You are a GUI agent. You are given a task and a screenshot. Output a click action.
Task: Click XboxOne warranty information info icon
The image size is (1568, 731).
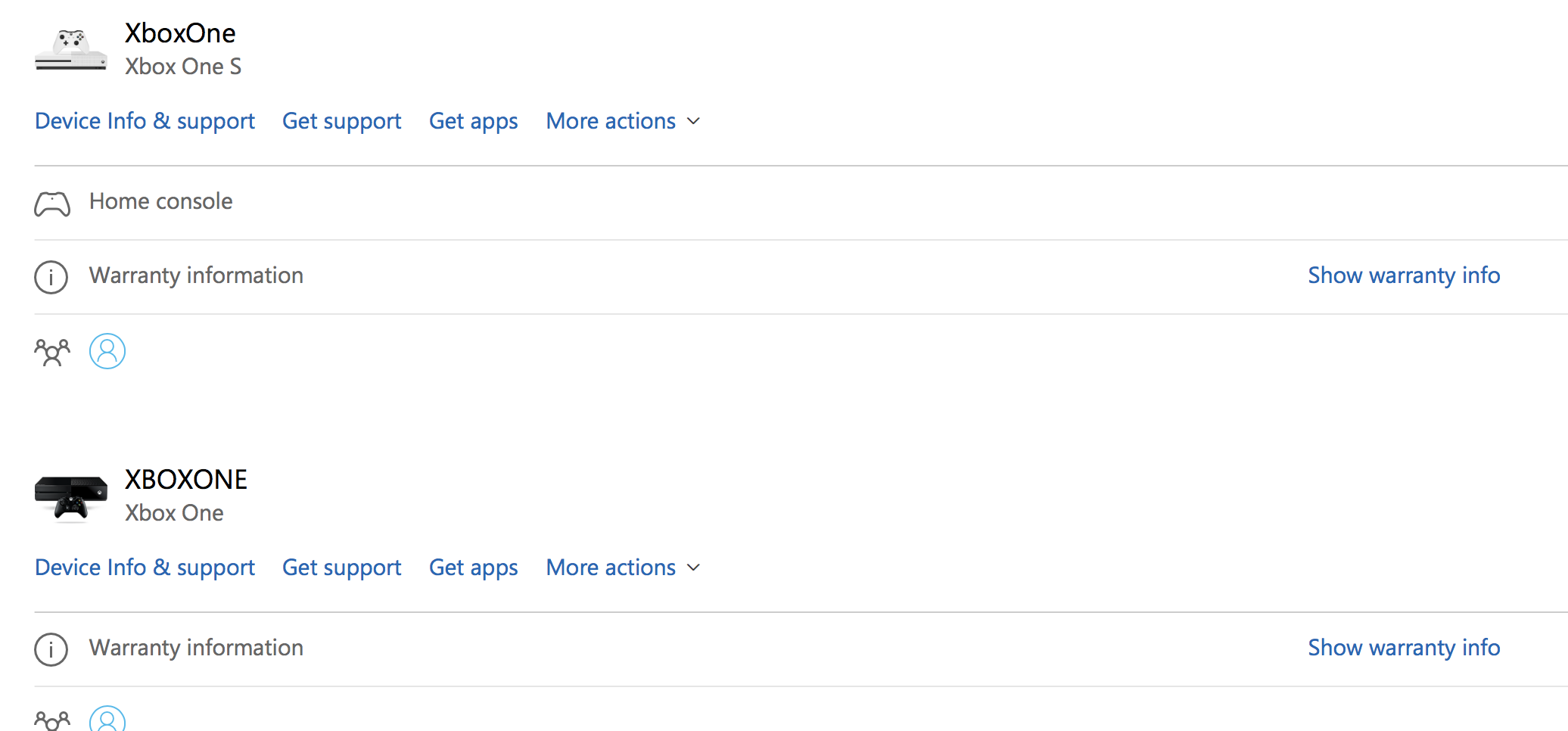(x=51, y=277)
